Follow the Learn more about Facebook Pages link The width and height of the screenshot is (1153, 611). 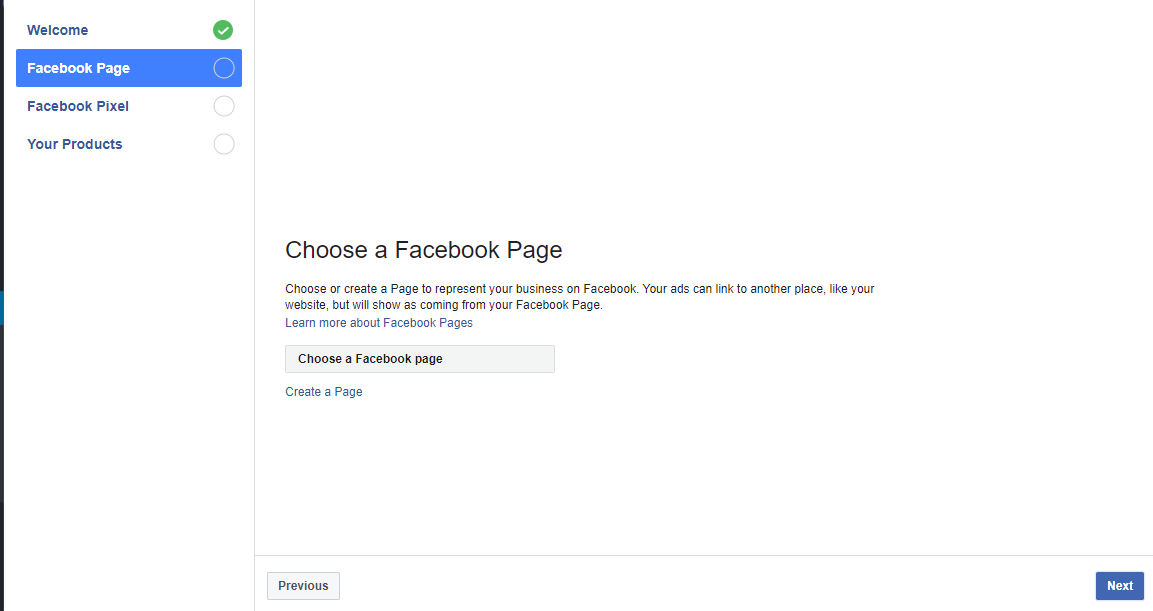(379, 323)
